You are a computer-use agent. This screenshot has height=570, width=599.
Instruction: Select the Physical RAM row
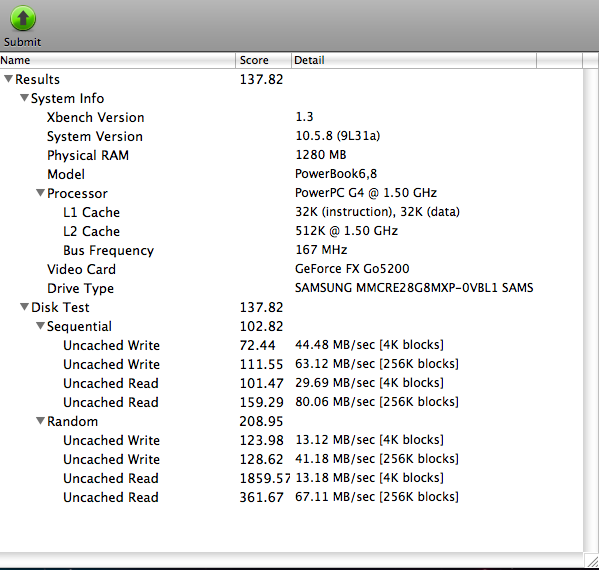[291, 155]
